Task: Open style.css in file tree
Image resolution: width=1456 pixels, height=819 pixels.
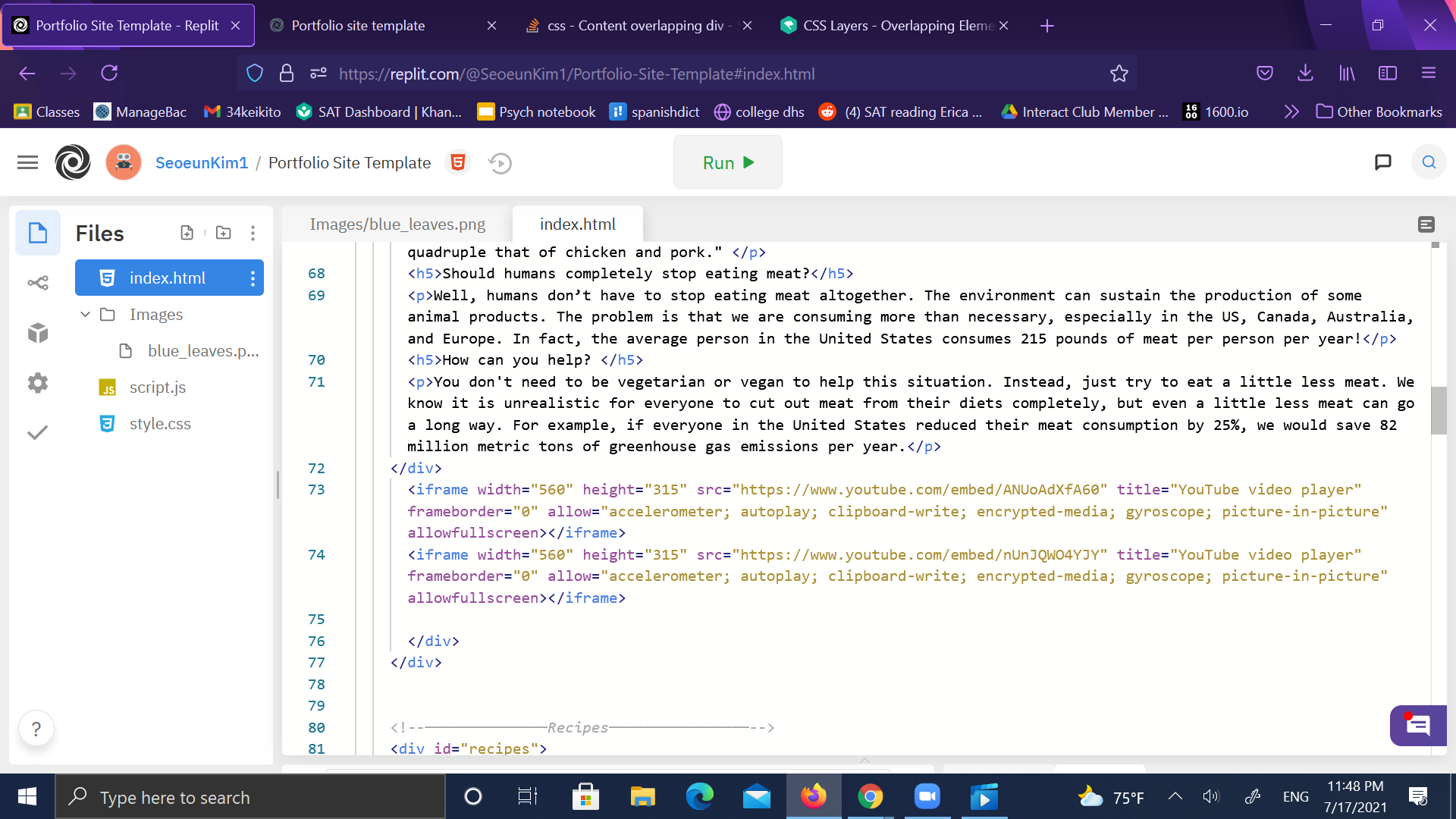Action: [x=160, y=424]
